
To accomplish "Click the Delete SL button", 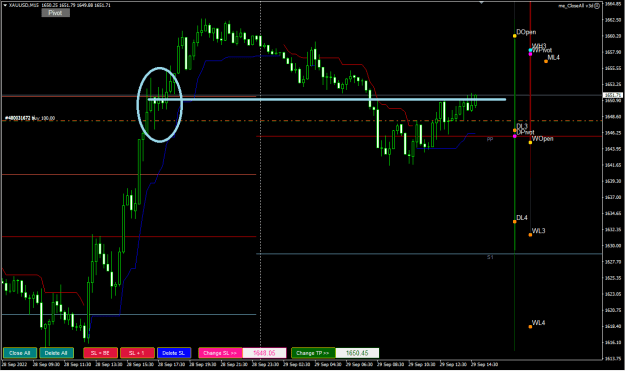I will [174, 353].
